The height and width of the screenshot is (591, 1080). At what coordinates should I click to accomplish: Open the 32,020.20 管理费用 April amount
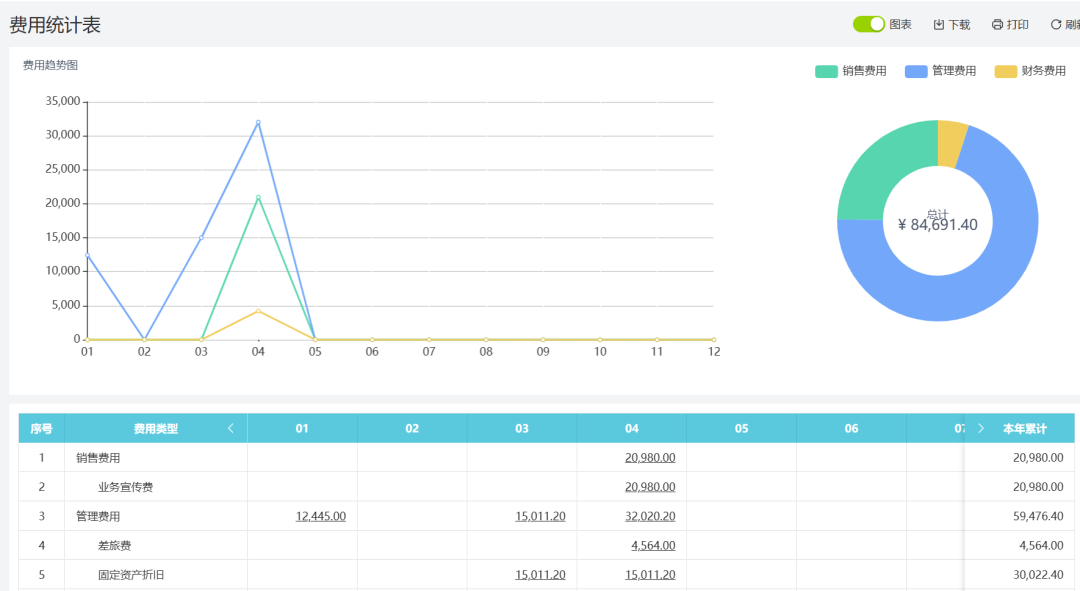point(650,516)
